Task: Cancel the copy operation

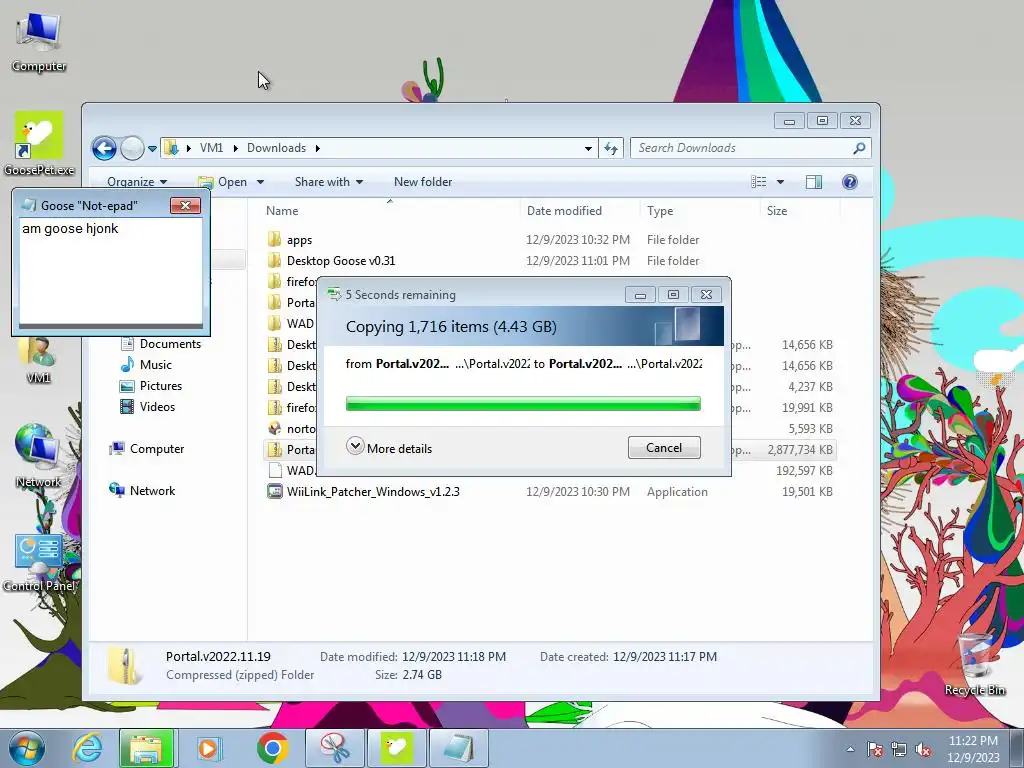Action: [x=664, y=448]
